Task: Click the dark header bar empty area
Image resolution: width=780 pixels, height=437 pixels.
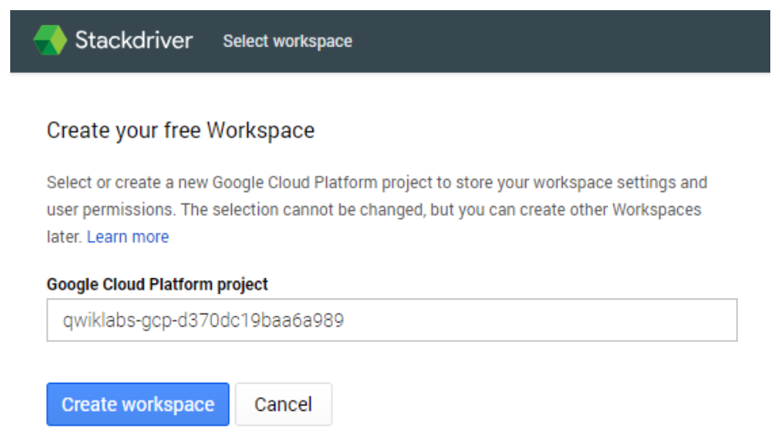Action: pyautogui.click(x=547, y=41)
